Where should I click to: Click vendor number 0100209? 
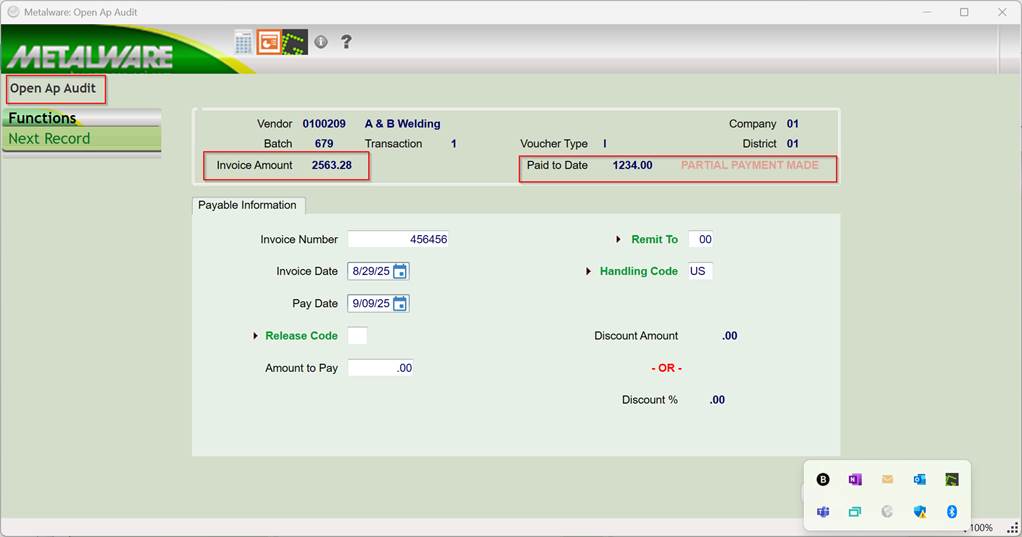(x=324, y=124)
